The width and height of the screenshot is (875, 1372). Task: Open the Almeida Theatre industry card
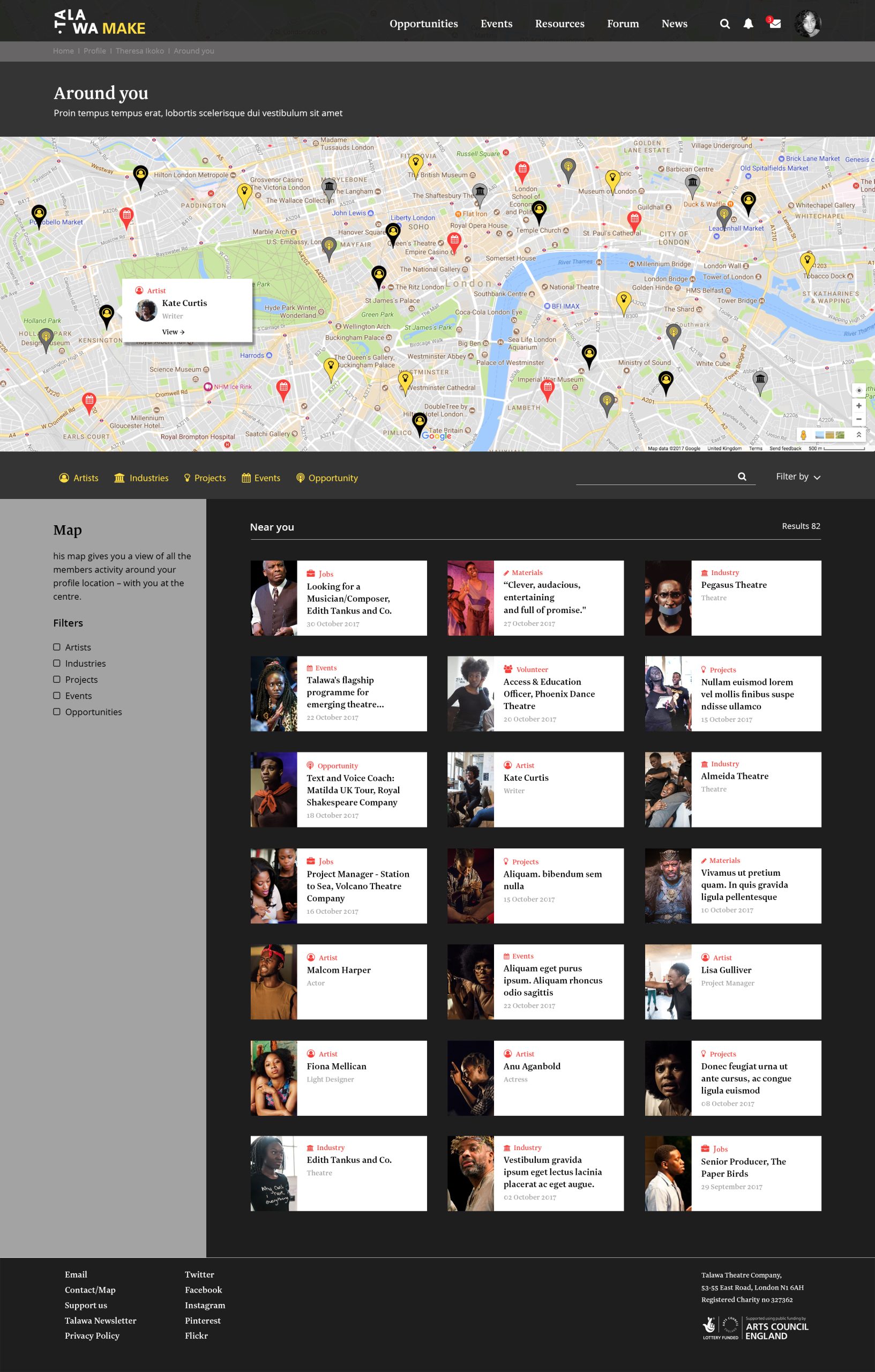(732, 789)
